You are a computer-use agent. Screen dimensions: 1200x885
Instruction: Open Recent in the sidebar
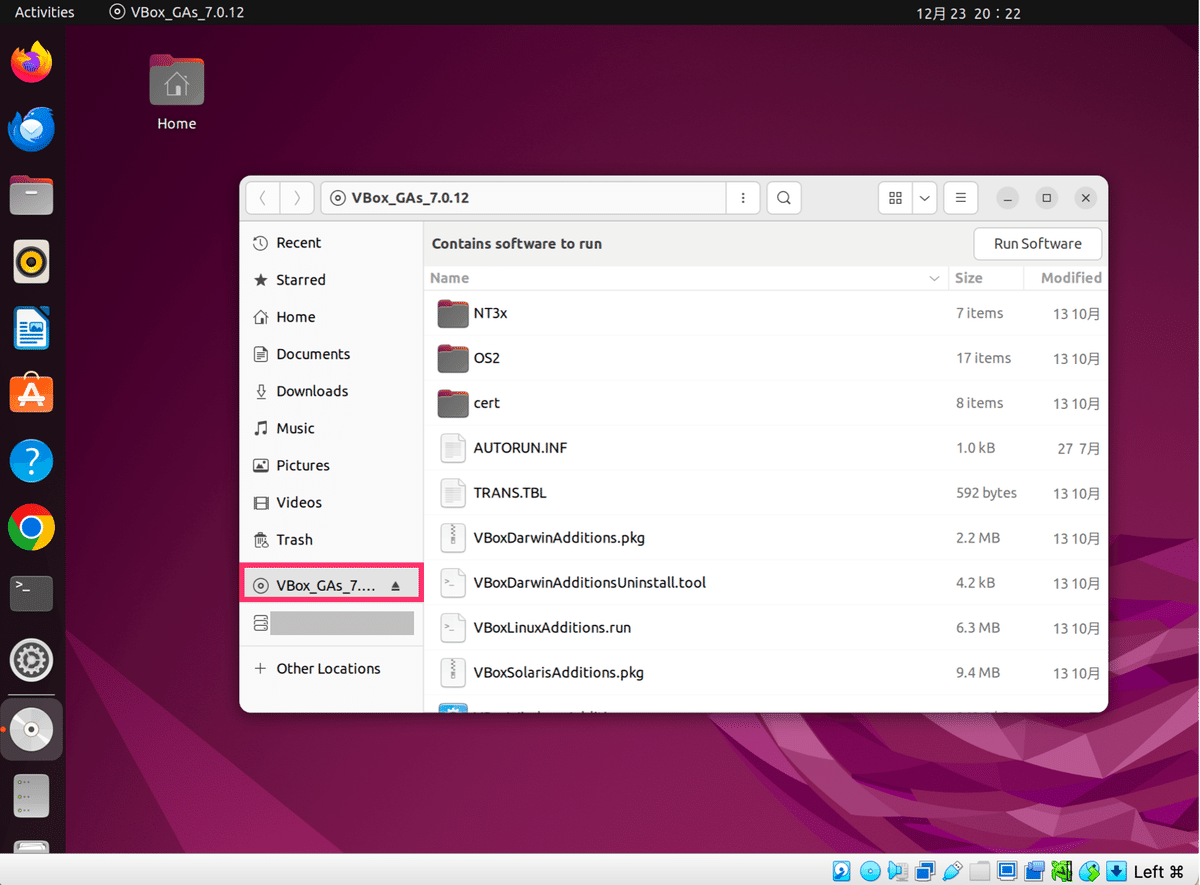click(x=331, y=243)
